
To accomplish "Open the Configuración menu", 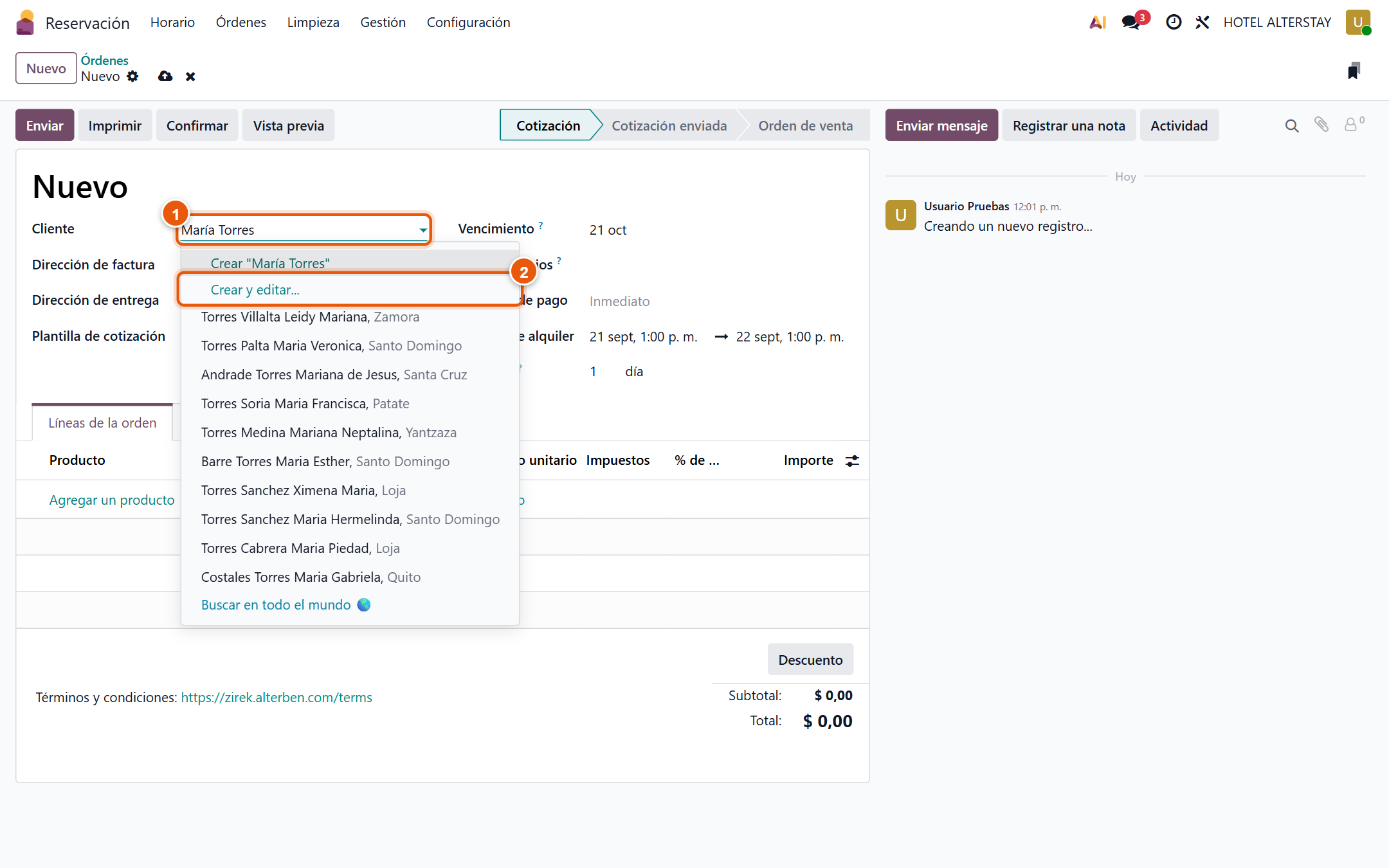I will [468, 23].
